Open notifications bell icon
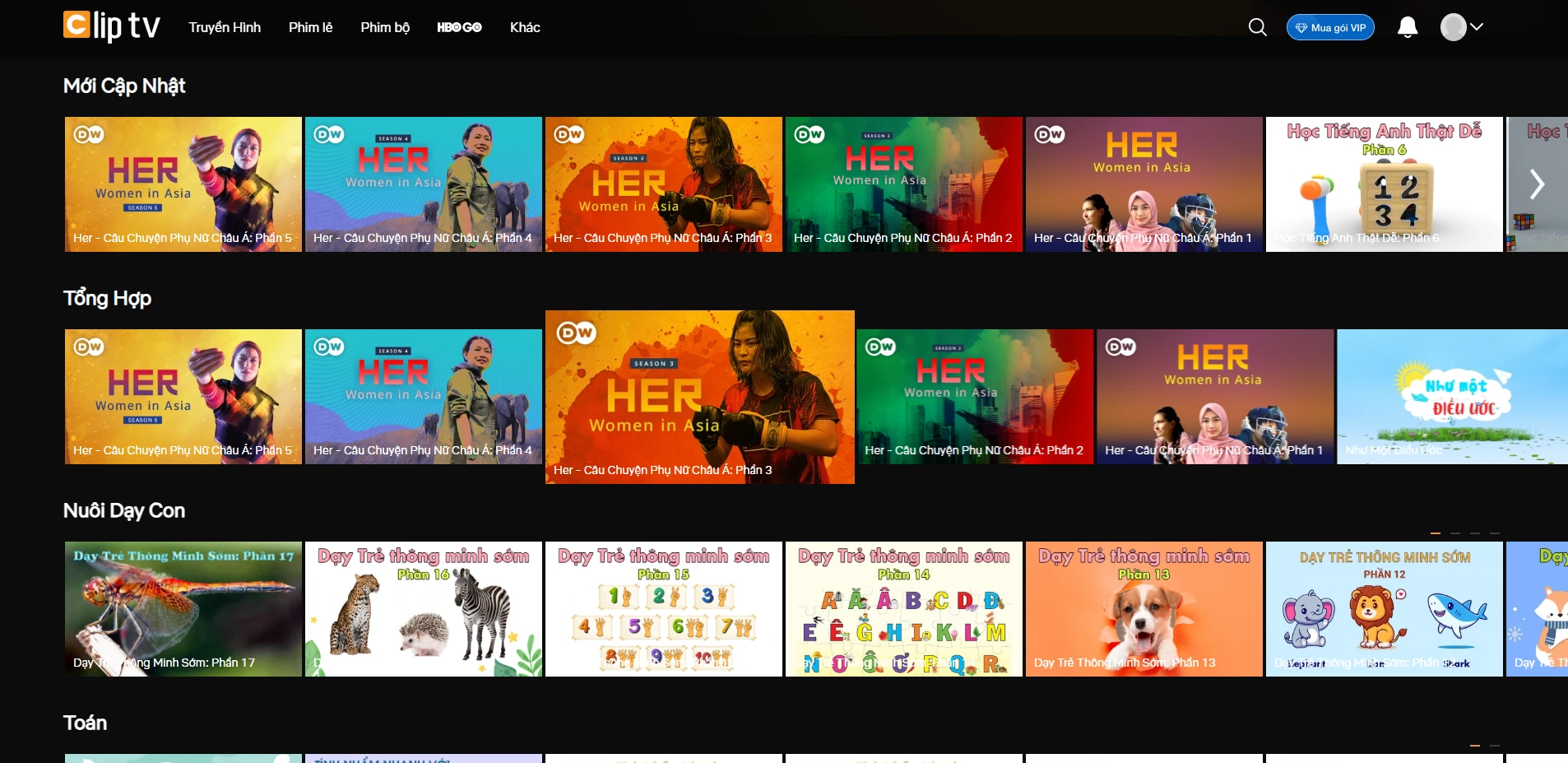Screen dimensions: 1568x763 point(1408,27)
